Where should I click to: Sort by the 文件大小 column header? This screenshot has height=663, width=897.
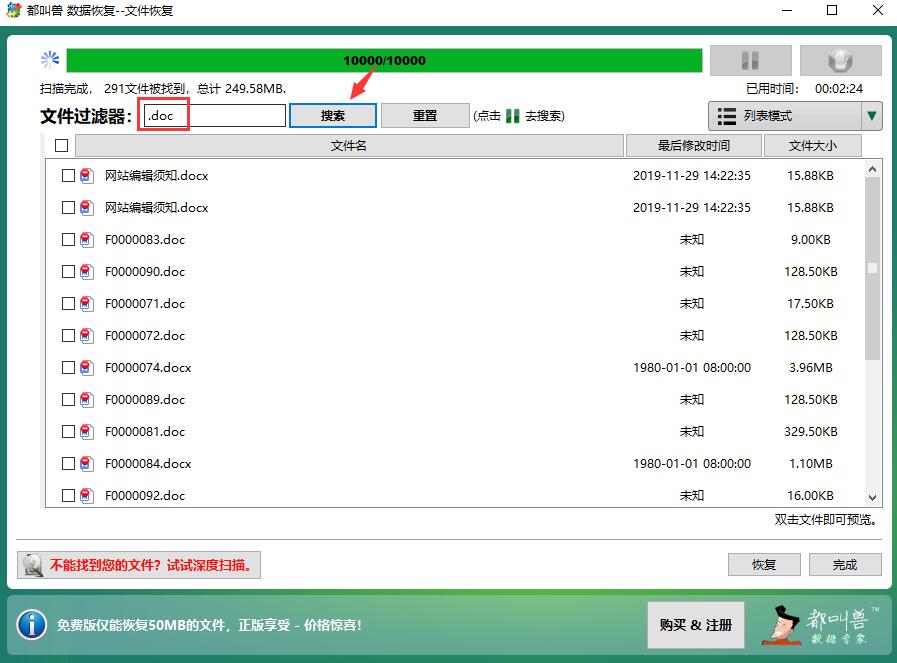point(813,145)
